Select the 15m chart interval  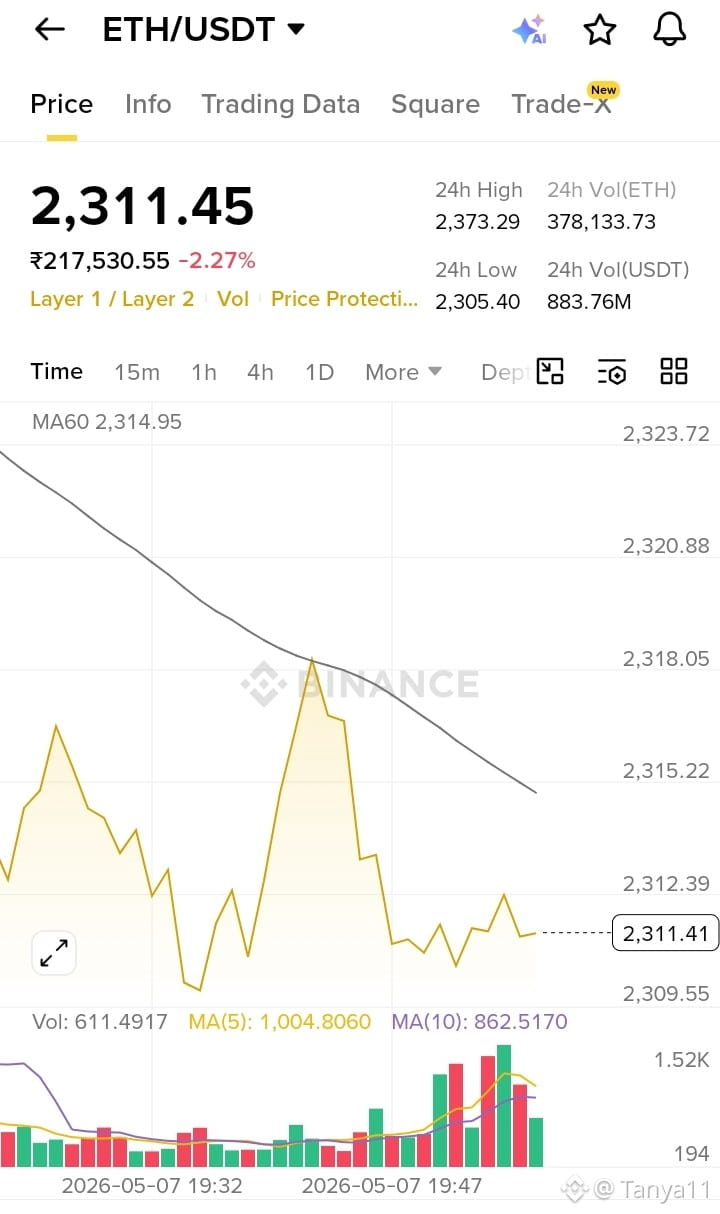point(137,372)
